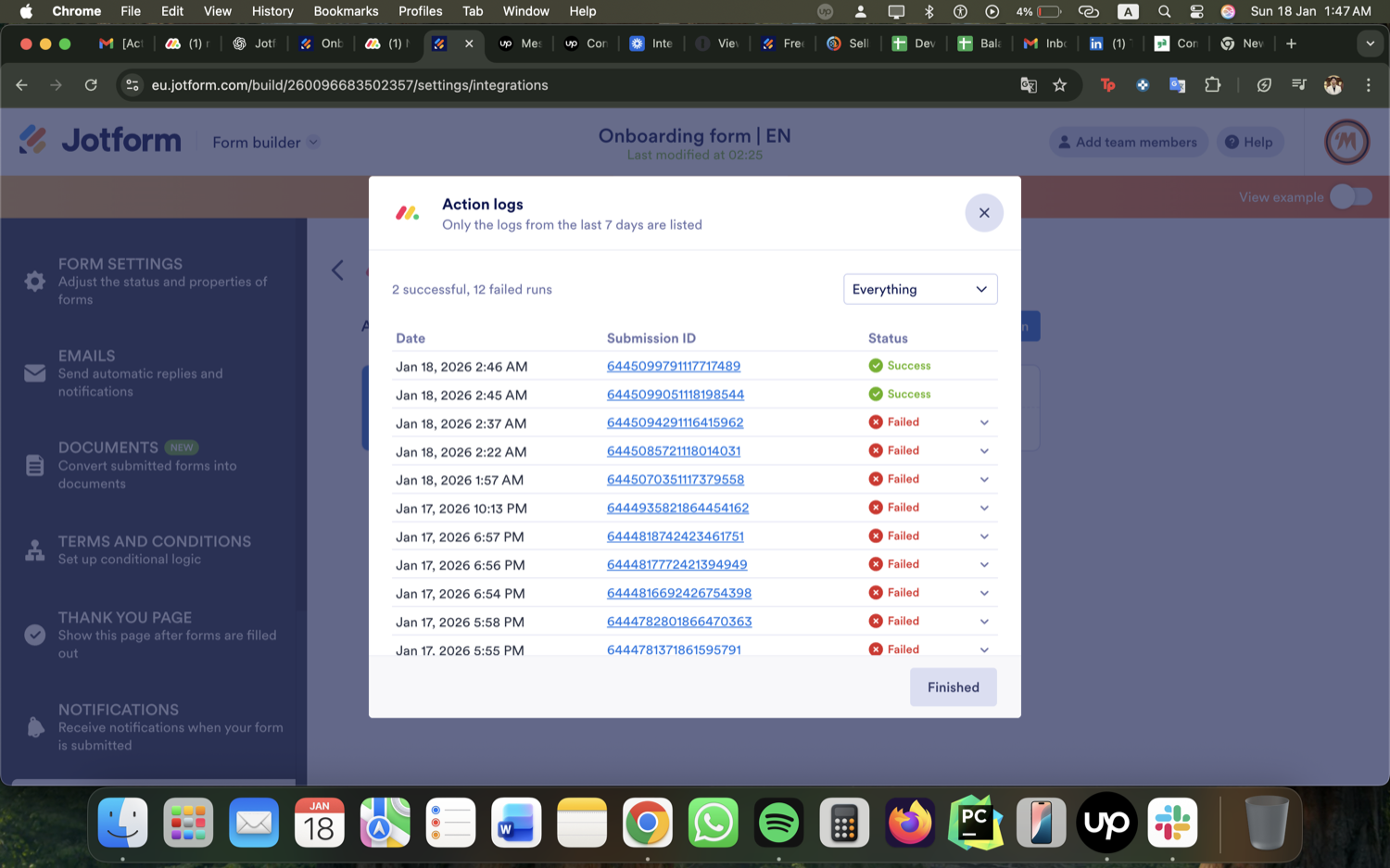Go back with the integrations chevron
The height and width of the screenshot is (868, 1390).
[337, 270]
